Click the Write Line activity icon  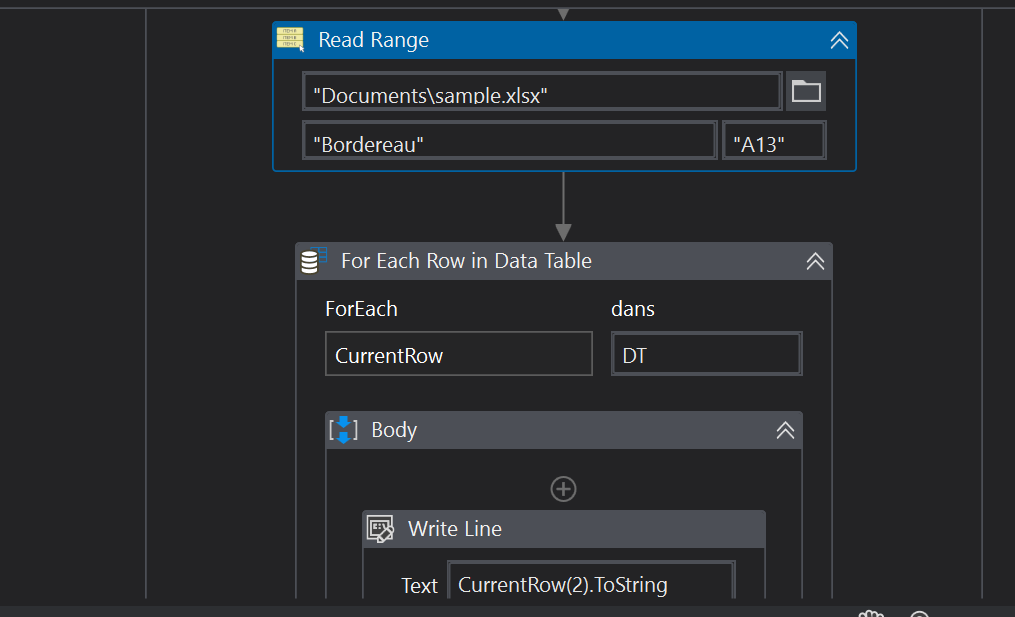(380, 528)
